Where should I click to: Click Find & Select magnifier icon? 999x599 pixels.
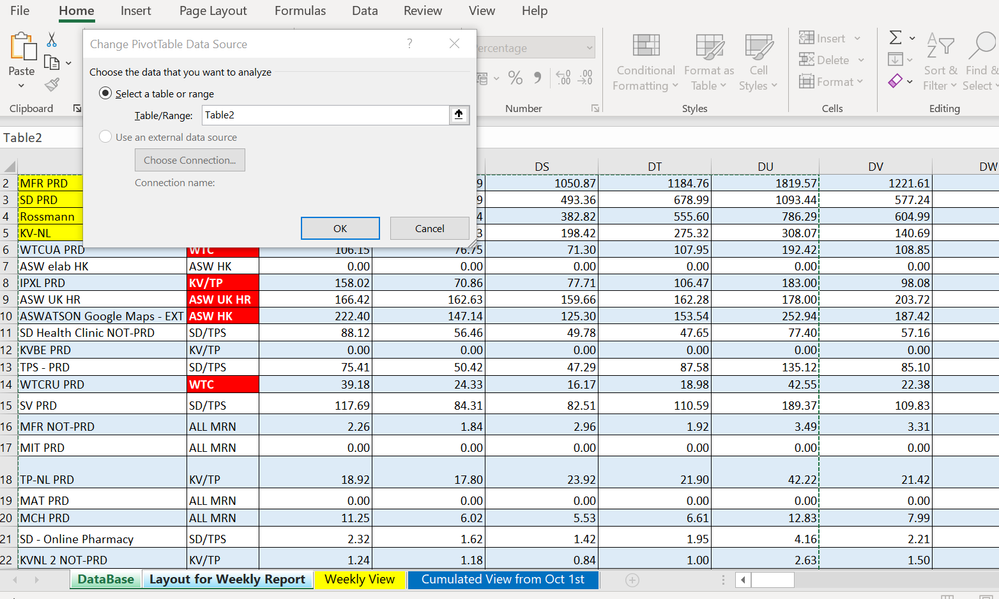tap(982, 46)
